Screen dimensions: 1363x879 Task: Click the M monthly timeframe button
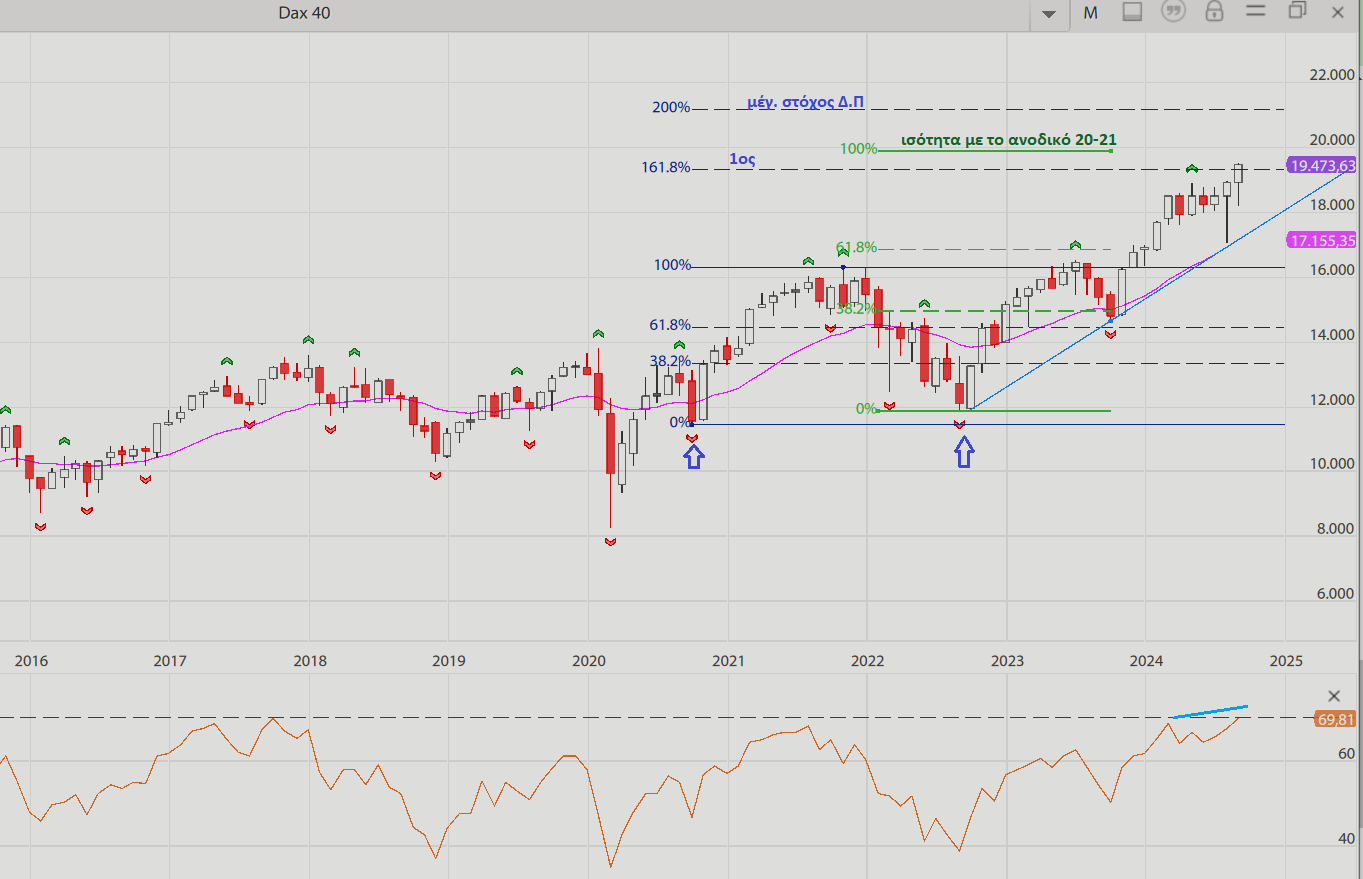coord(1090,13)
